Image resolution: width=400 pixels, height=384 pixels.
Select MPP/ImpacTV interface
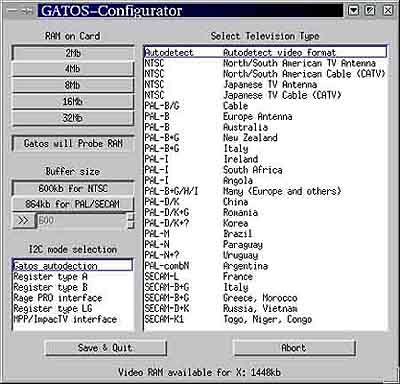(72, 319)
